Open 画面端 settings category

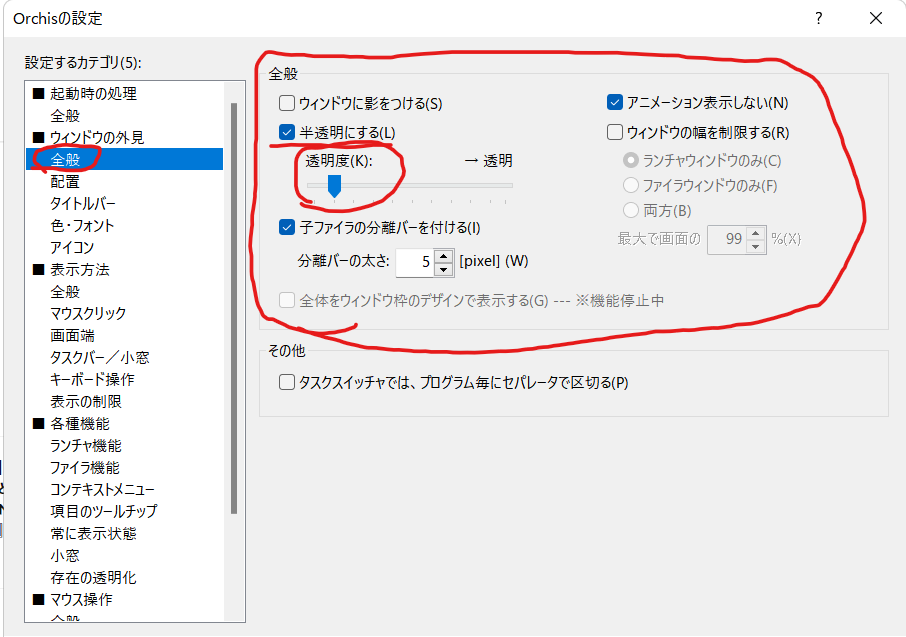tap(73, 335)
